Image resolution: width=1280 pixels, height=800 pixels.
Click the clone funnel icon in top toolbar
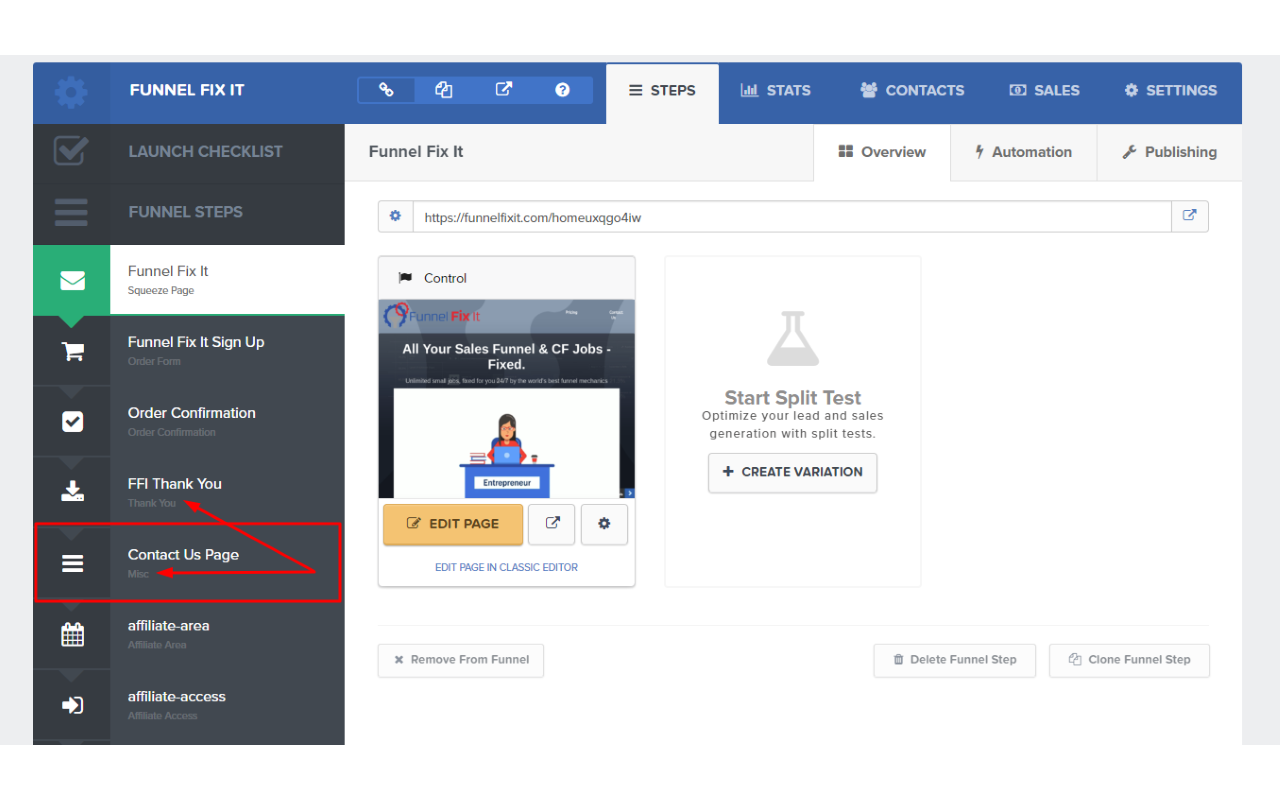pos(444,90)
